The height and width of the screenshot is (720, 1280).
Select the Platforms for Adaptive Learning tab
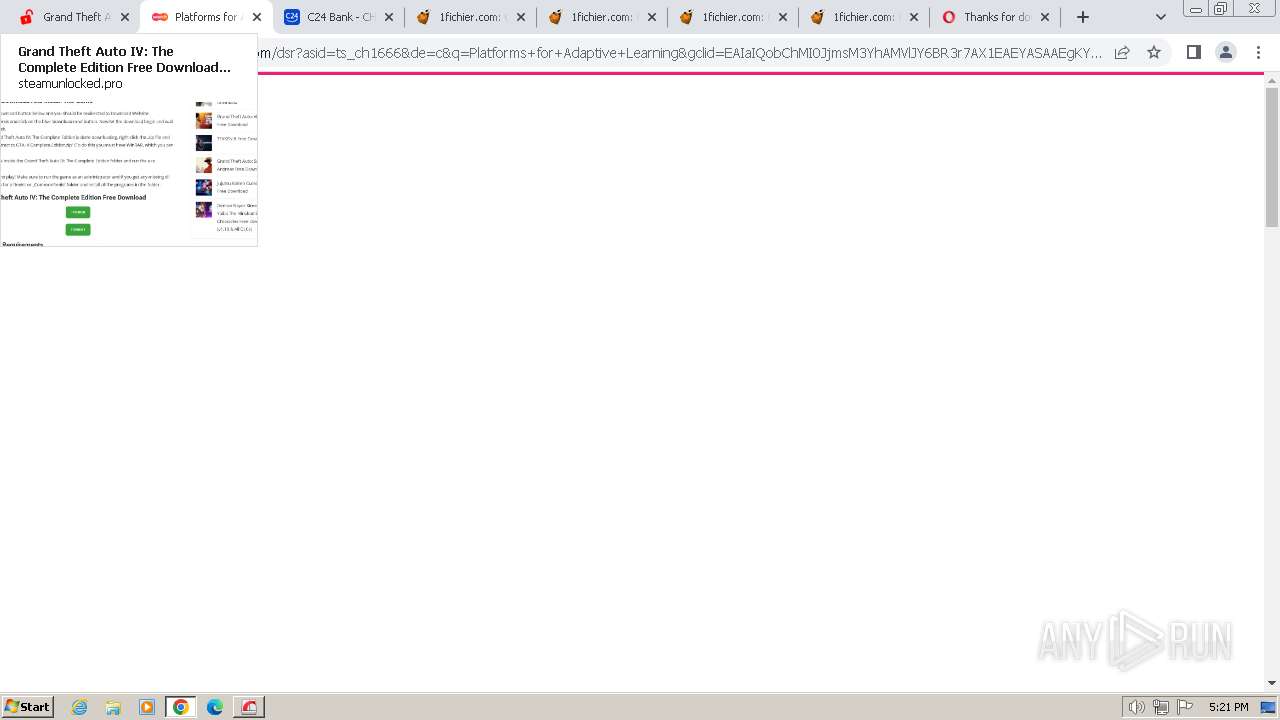[206, 17]
